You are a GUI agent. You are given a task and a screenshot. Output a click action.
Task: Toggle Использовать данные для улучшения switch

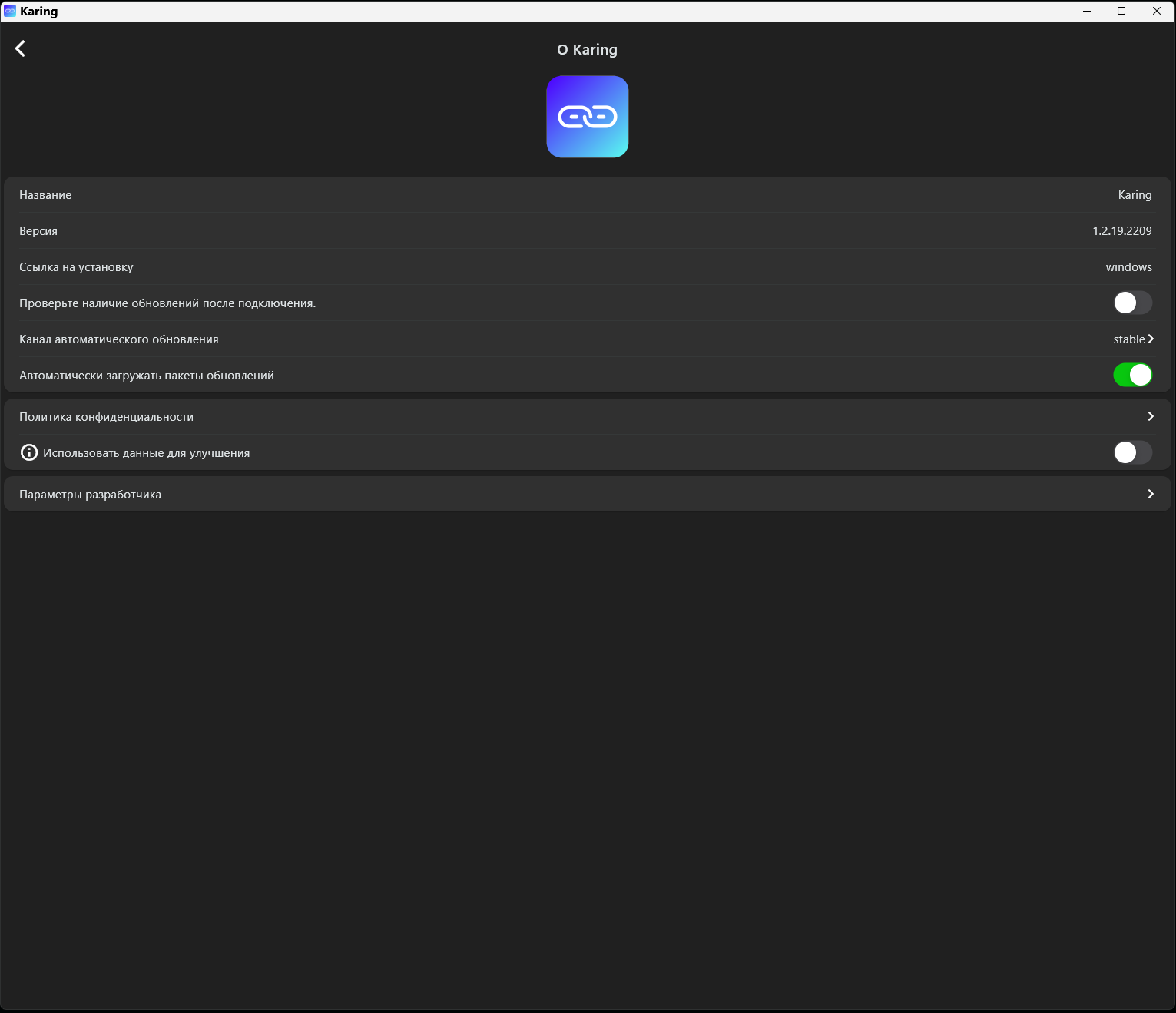(1132, 452)
